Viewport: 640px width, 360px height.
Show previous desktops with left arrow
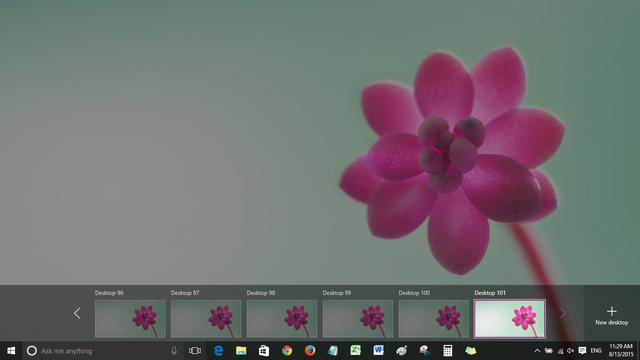(77, 313)
